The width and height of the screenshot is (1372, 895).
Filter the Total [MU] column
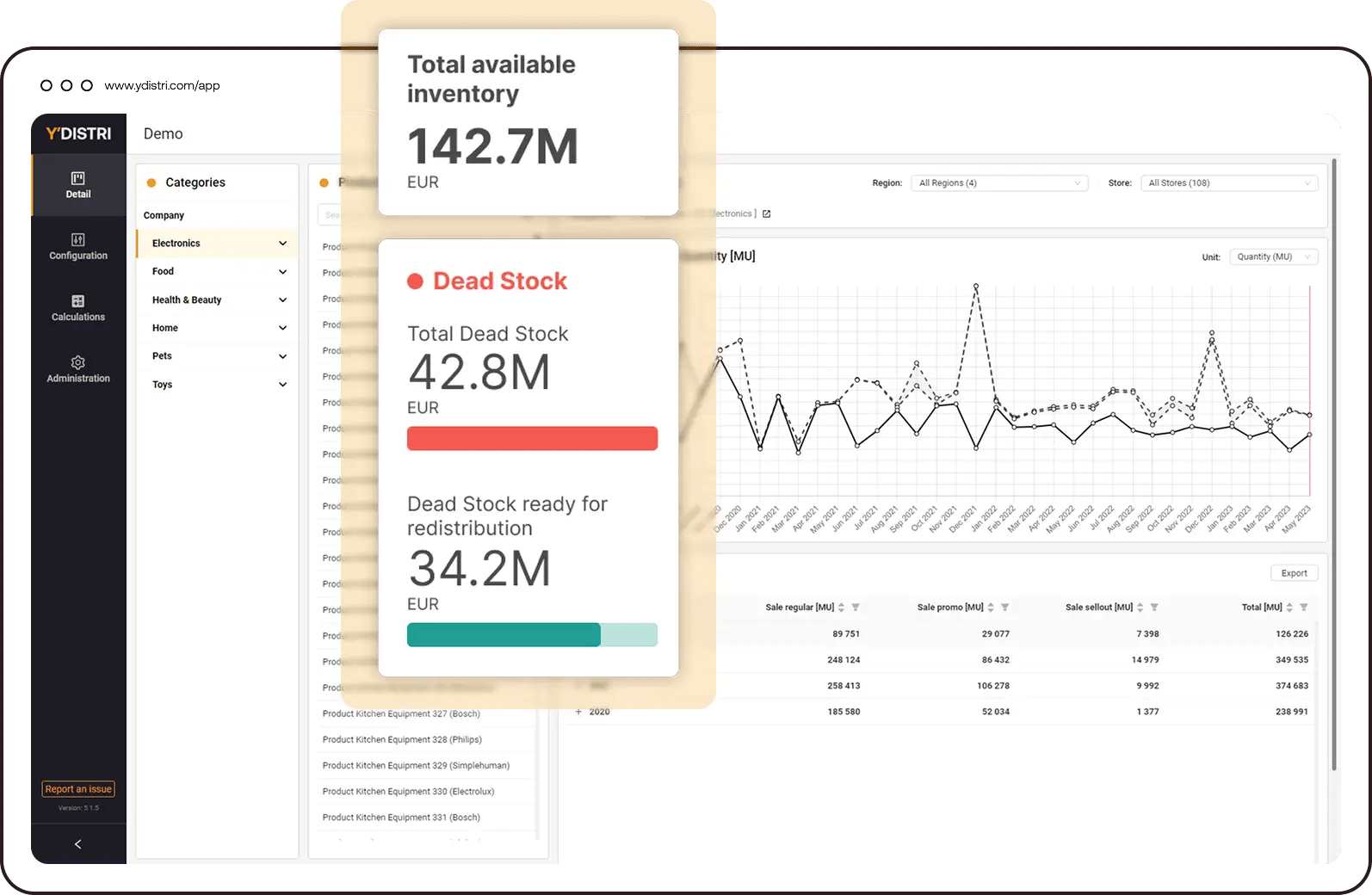1304,608
